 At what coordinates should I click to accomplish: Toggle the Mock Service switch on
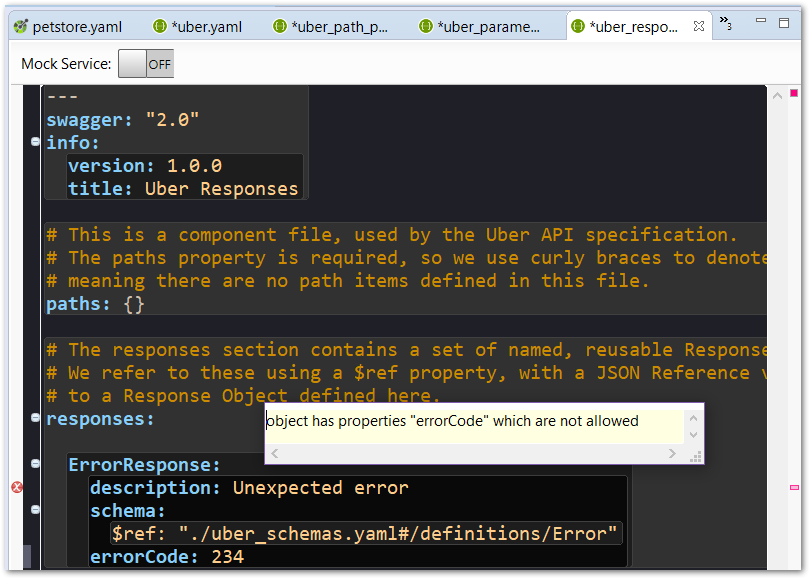[x=131, y=63]
